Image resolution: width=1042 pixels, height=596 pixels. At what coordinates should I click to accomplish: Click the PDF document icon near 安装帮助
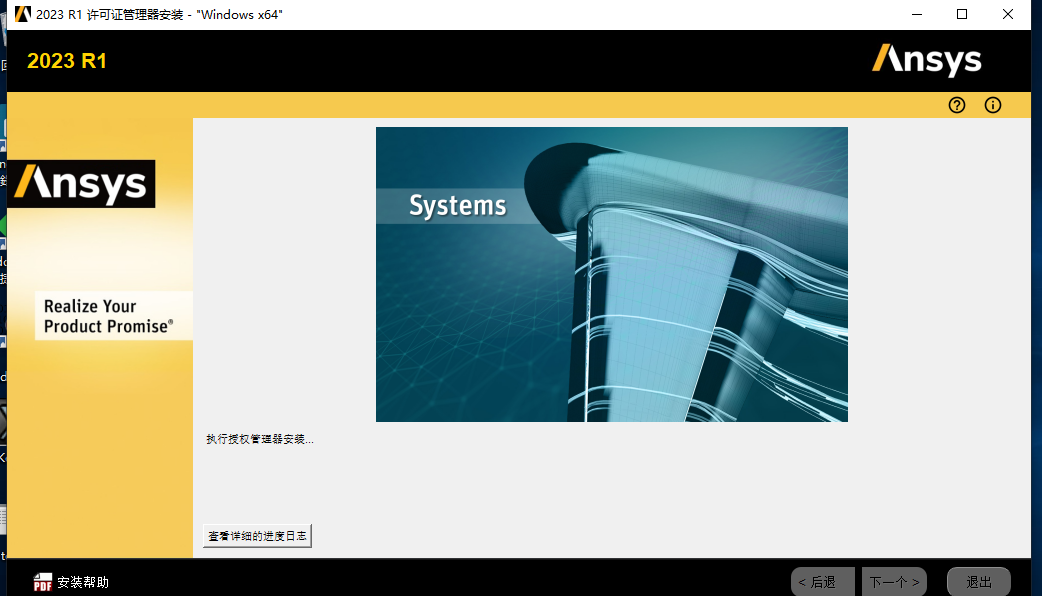[x=41, y=581]
